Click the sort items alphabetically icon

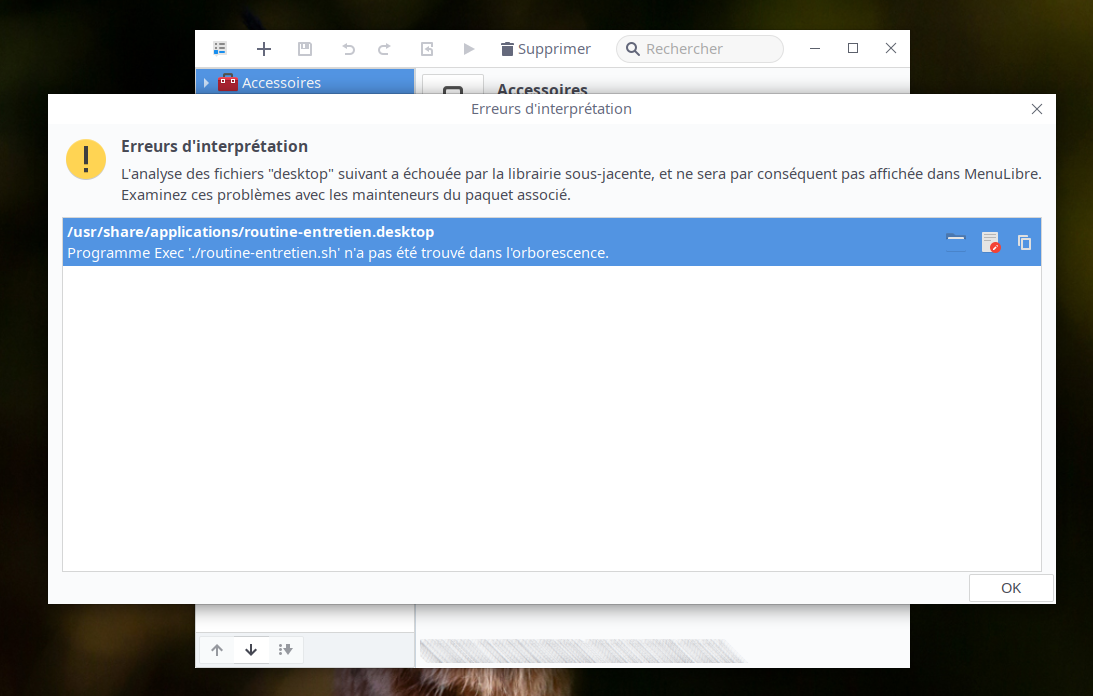(x=285, y=650)
